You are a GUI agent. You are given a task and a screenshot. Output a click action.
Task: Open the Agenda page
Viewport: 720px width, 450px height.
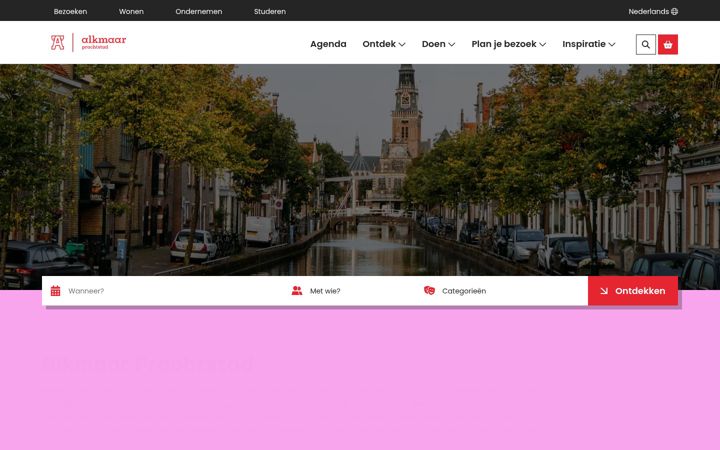click(x=328, y=44)
